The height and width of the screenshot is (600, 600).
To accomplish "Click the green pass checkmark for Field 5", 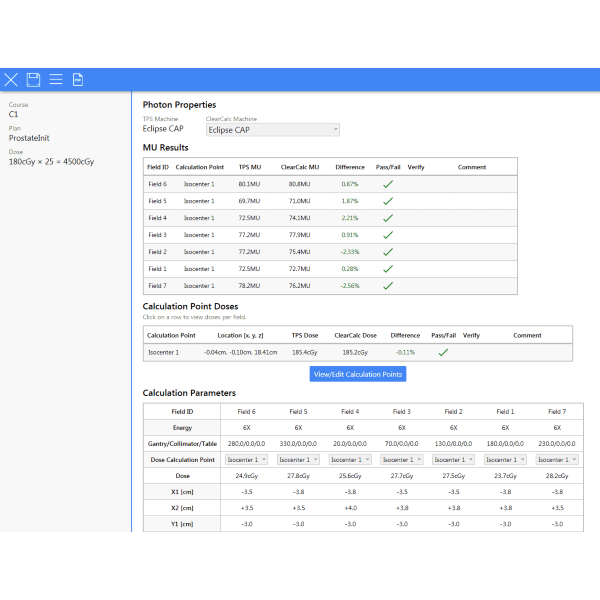I will 388,201.
